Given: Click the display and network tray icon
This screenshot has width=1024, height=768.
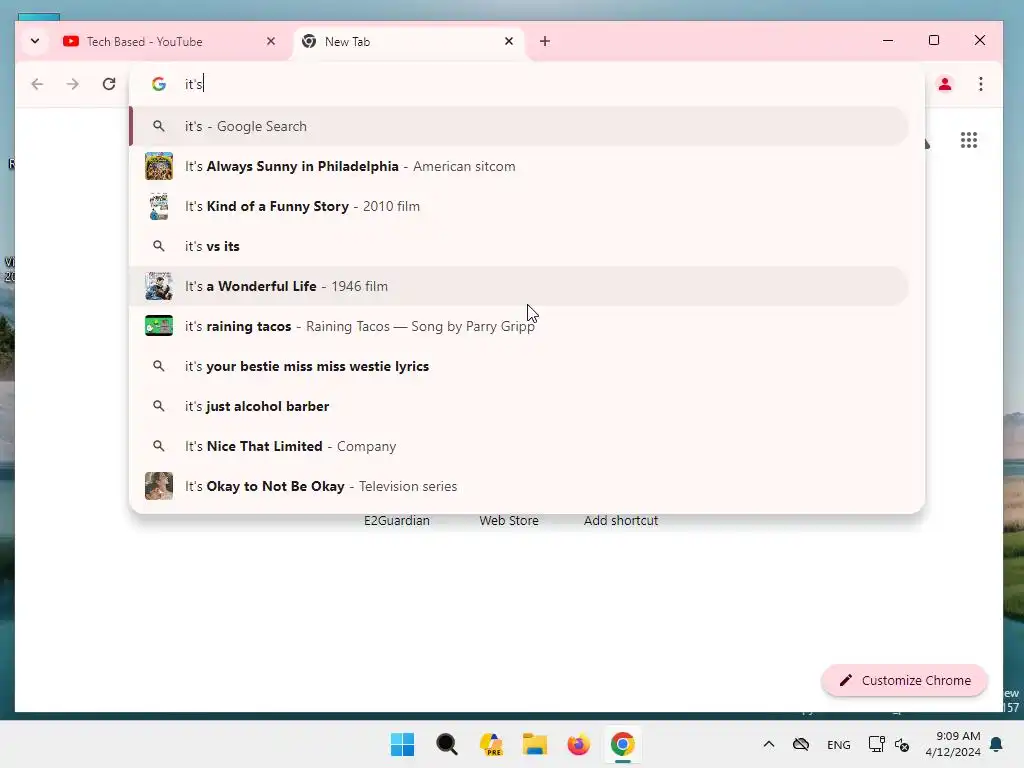Looking at the screenshot, I should click(876, 744).
